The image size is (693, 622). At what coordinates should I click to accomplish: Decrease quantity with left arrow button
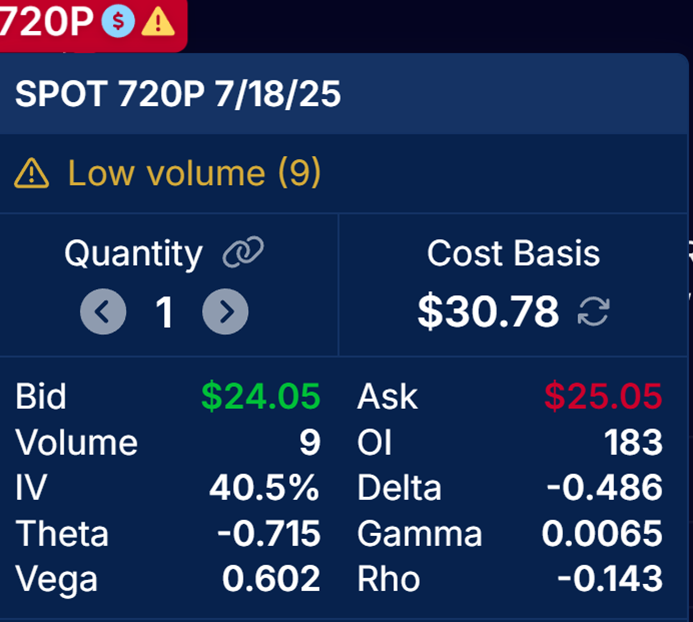[103, 312]
